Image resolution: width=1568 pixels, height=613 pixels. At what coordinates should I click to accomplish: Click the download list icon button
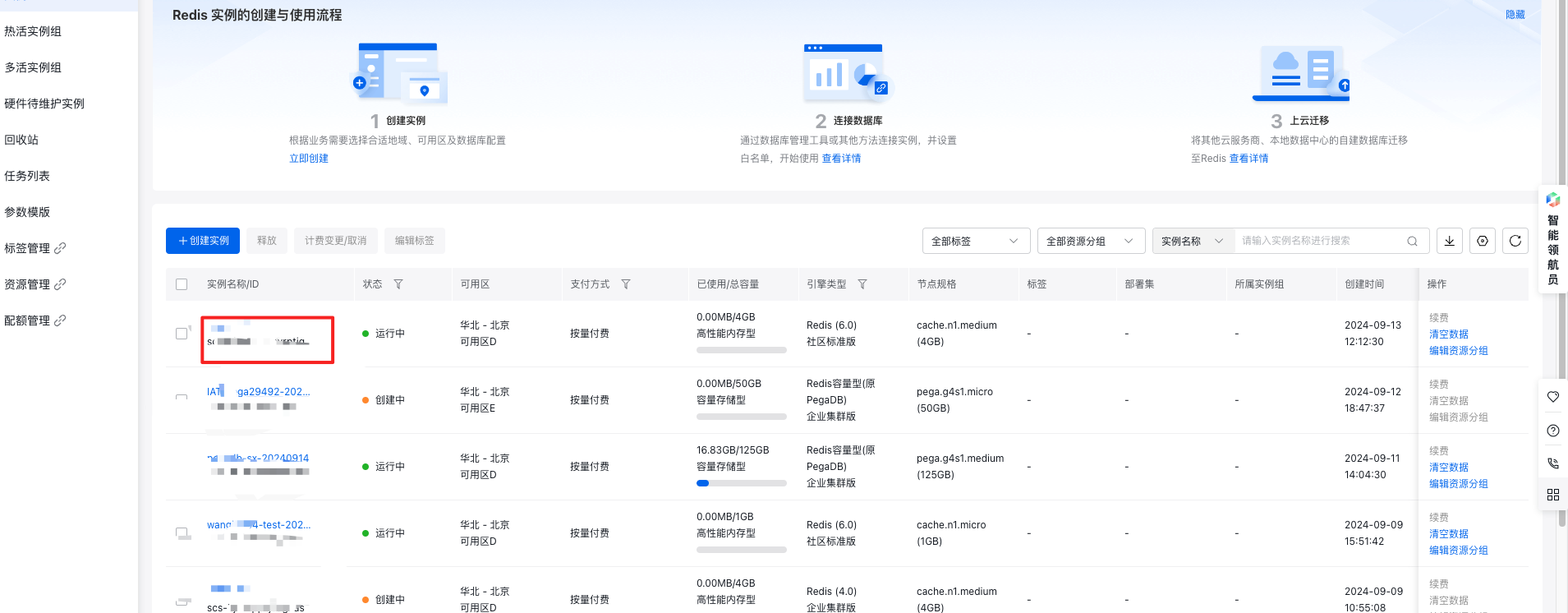[1450, 241]
